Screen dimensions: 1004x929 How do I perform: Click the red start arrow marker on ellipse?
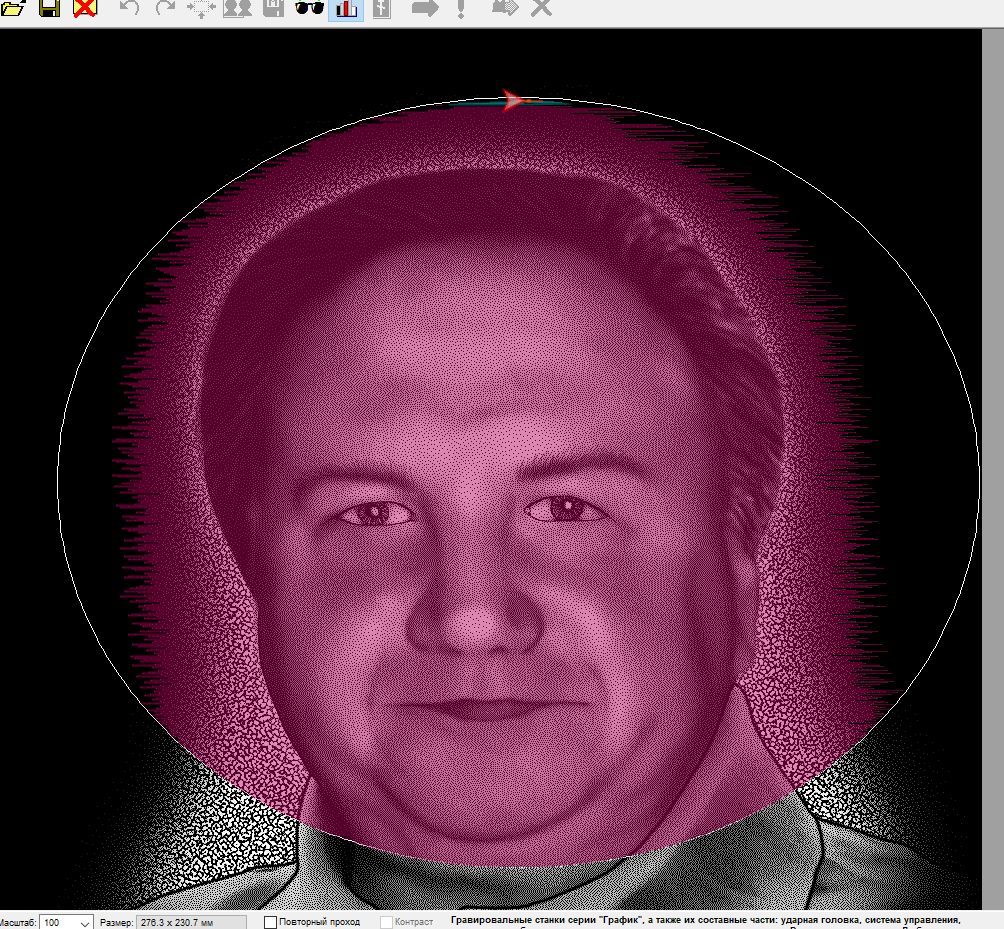(x=513, y=100)
